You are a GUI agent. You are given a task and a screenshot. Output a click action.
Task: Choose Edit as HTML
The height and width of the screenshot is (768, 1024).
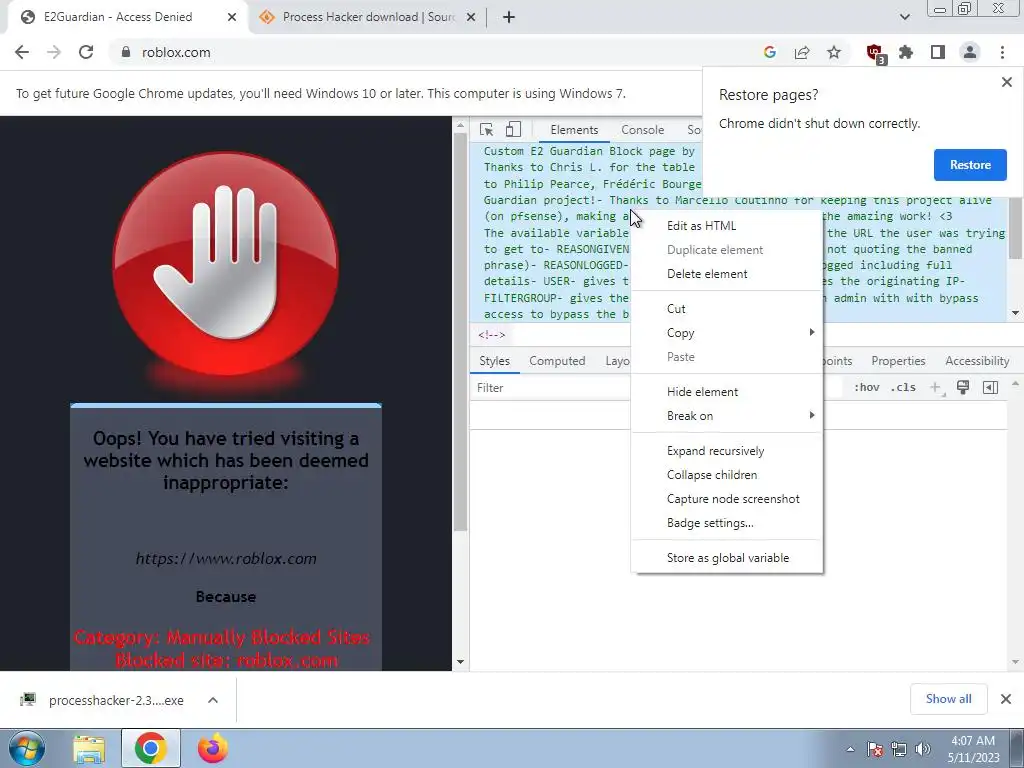[x=727, y=225]
